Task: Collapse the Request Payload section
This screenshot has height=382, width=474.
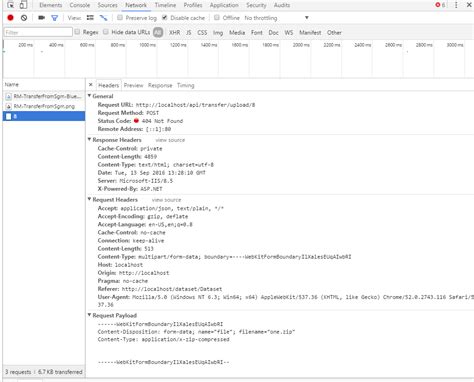Action: point(90,315)
